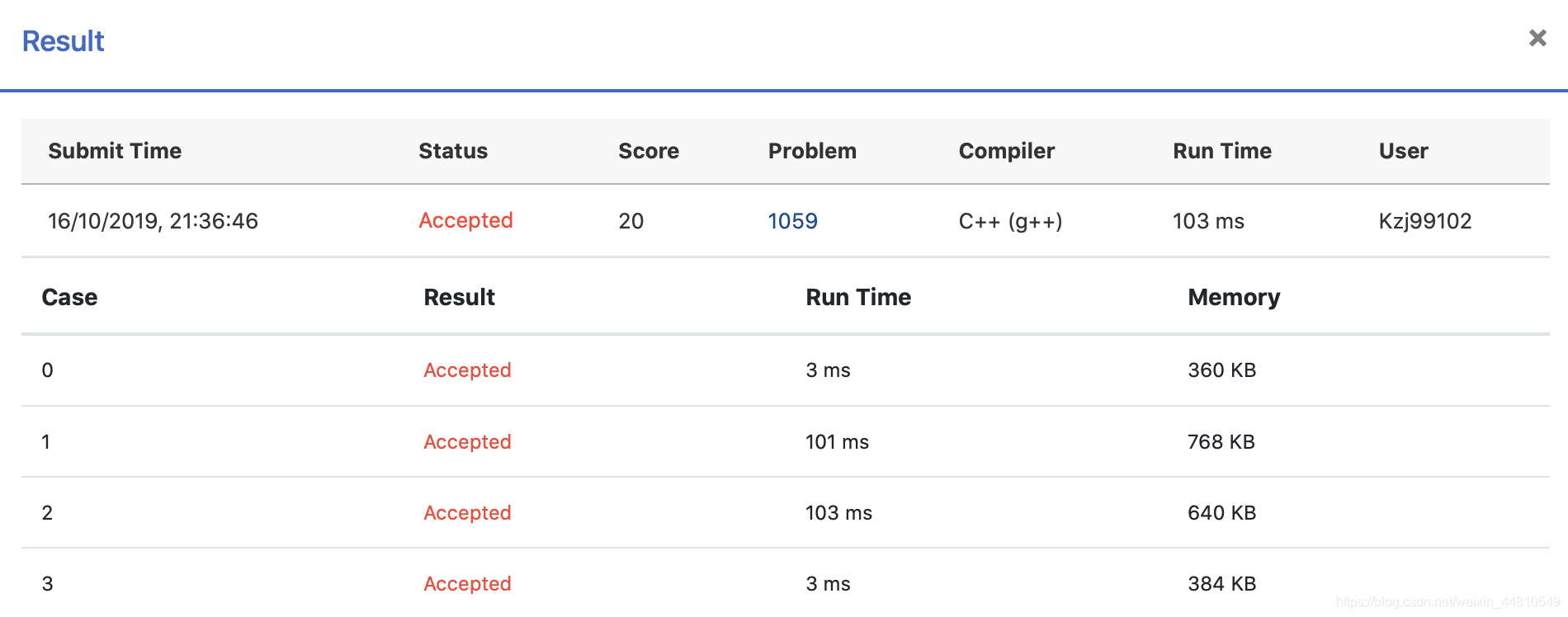
Task: Select the Problem column header
Action: tap(812, 151)
